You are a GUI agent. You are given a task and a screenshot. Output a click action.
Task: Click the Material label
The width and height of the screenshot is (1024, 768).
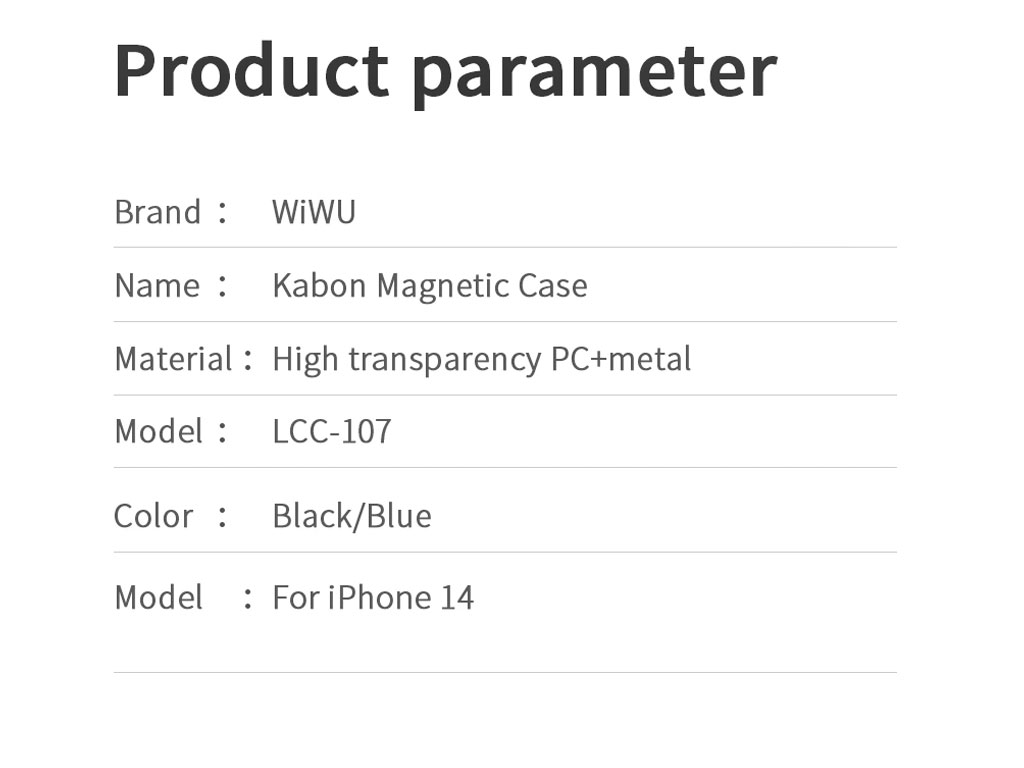coord(173,359)
